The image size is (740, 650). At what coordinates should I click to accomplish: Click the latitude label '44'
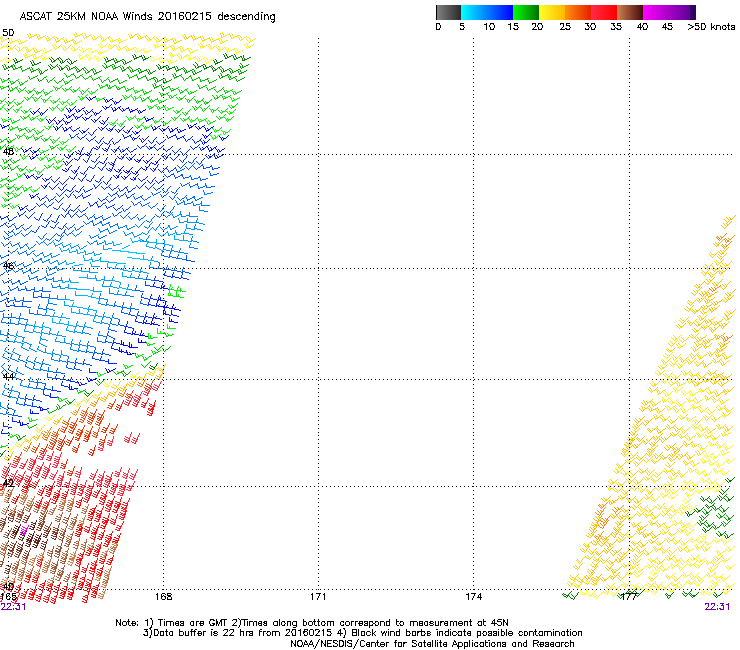tap(8, 377)
